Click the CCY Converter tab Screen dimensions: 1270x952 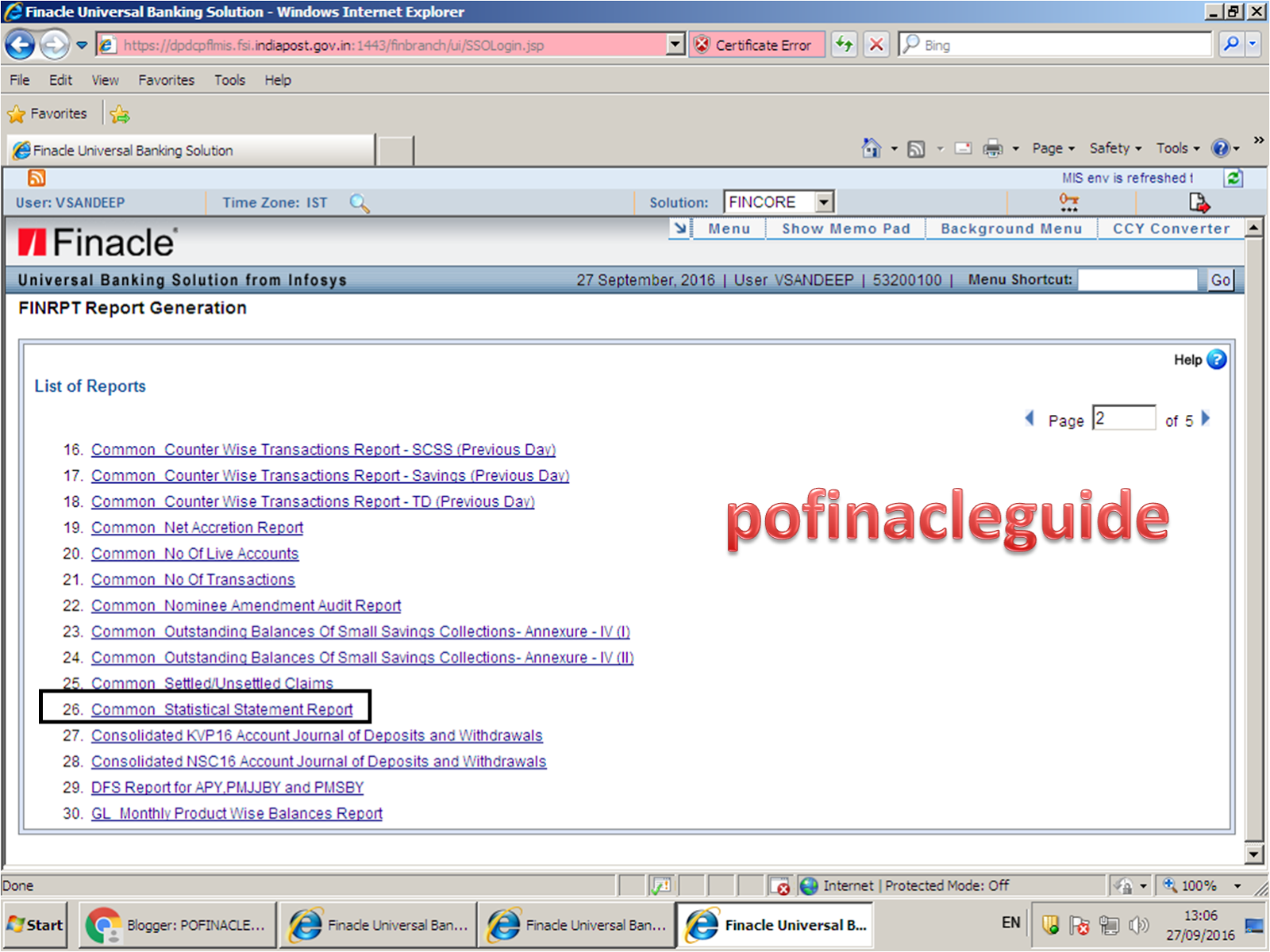1171,228
